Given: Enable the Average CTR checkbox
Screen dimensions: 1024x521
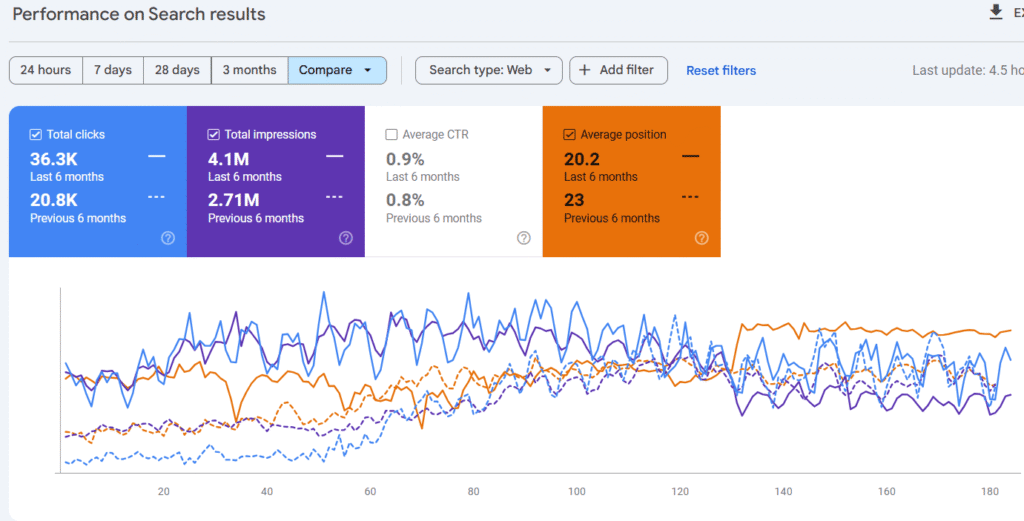Looking at the screenshot, I should (392, 134).
